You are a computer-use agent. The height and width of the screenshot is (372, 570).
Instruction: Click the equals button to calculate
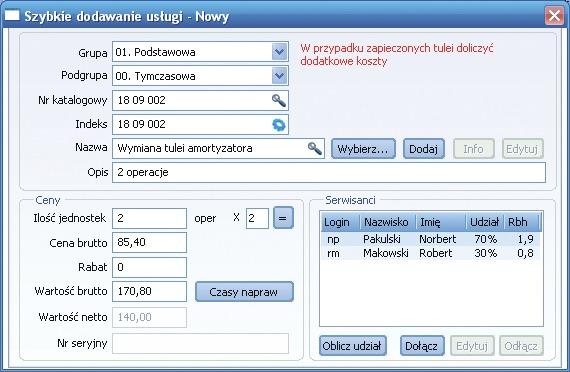click(x=283, y=218)
